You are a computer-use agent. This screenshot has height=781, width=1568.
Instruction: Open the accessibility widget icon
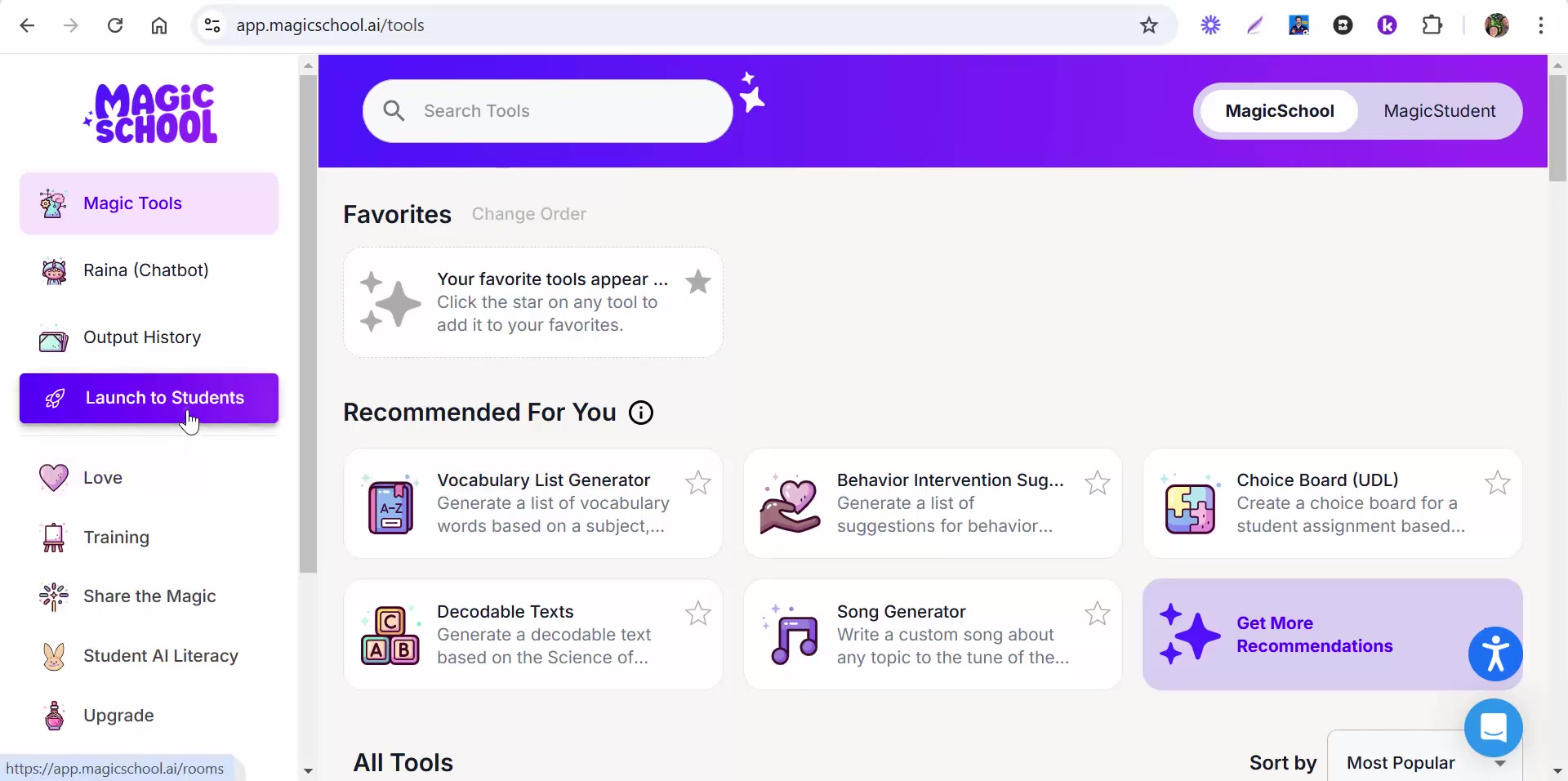pos(1494,654)
